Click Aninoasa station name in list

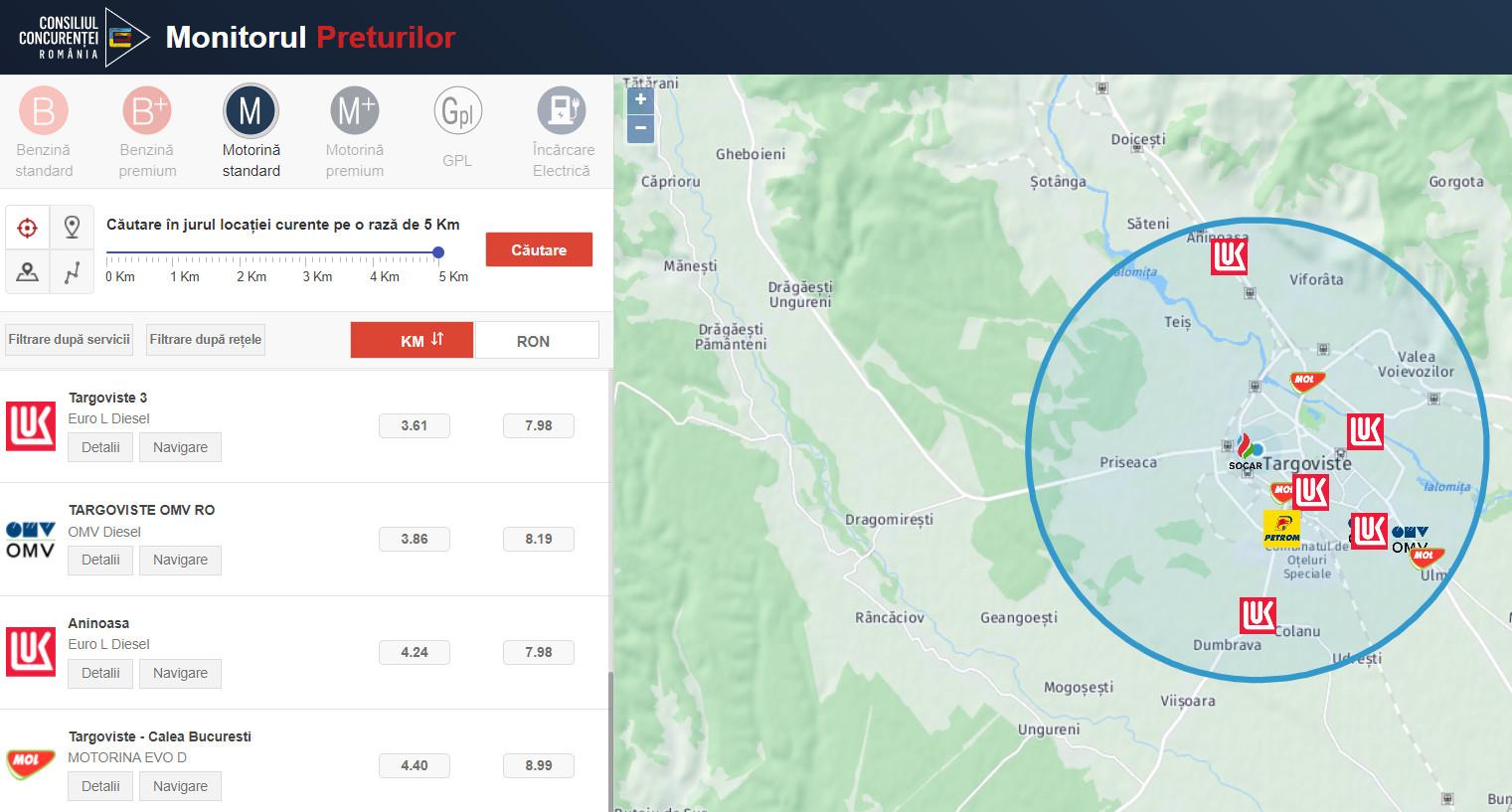tap(98, 623)
